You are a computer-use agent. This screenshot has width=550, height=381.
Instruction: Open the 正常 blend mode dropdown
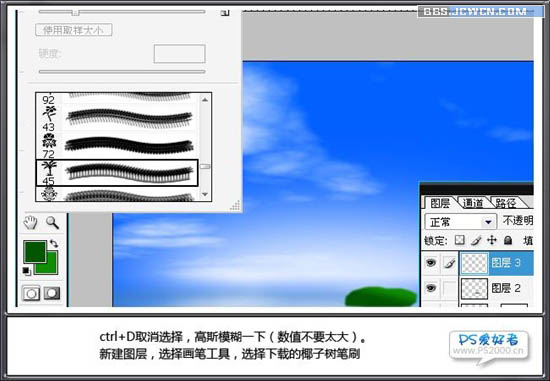(461, 222)
